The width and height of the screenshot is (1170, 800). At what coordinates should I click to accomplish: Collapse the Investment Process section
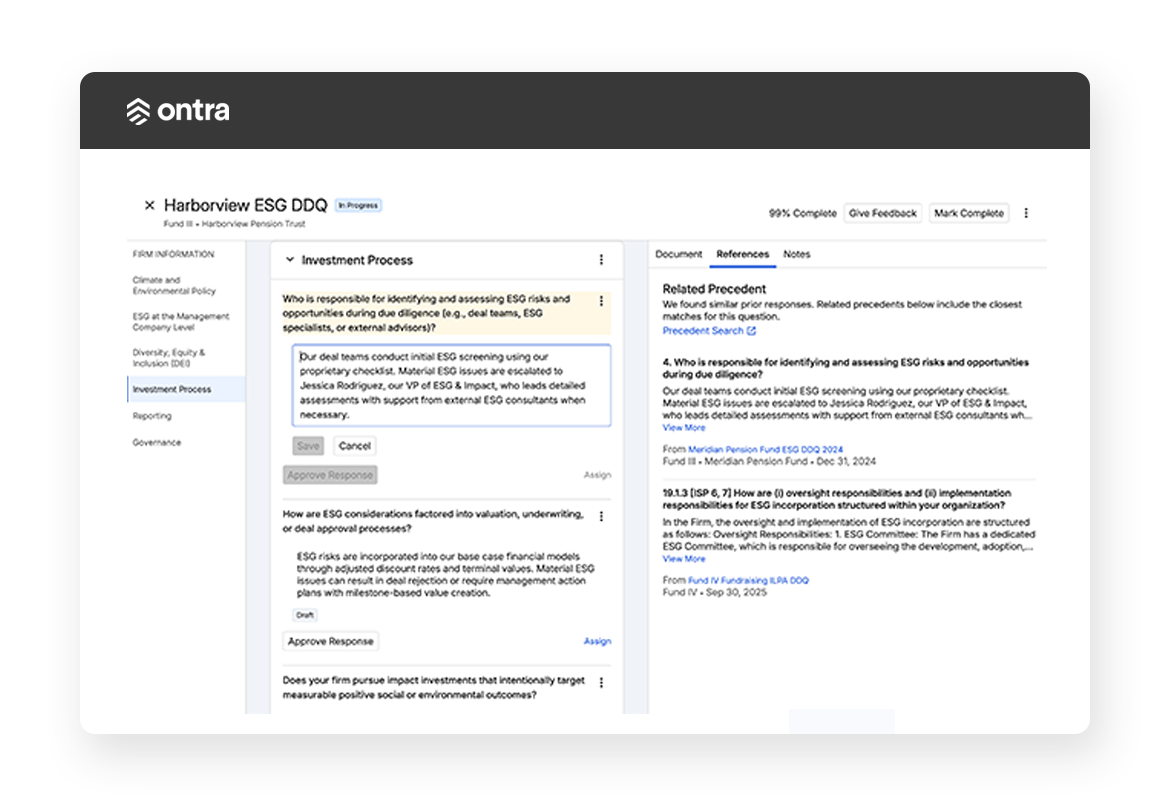coord(290,260)
